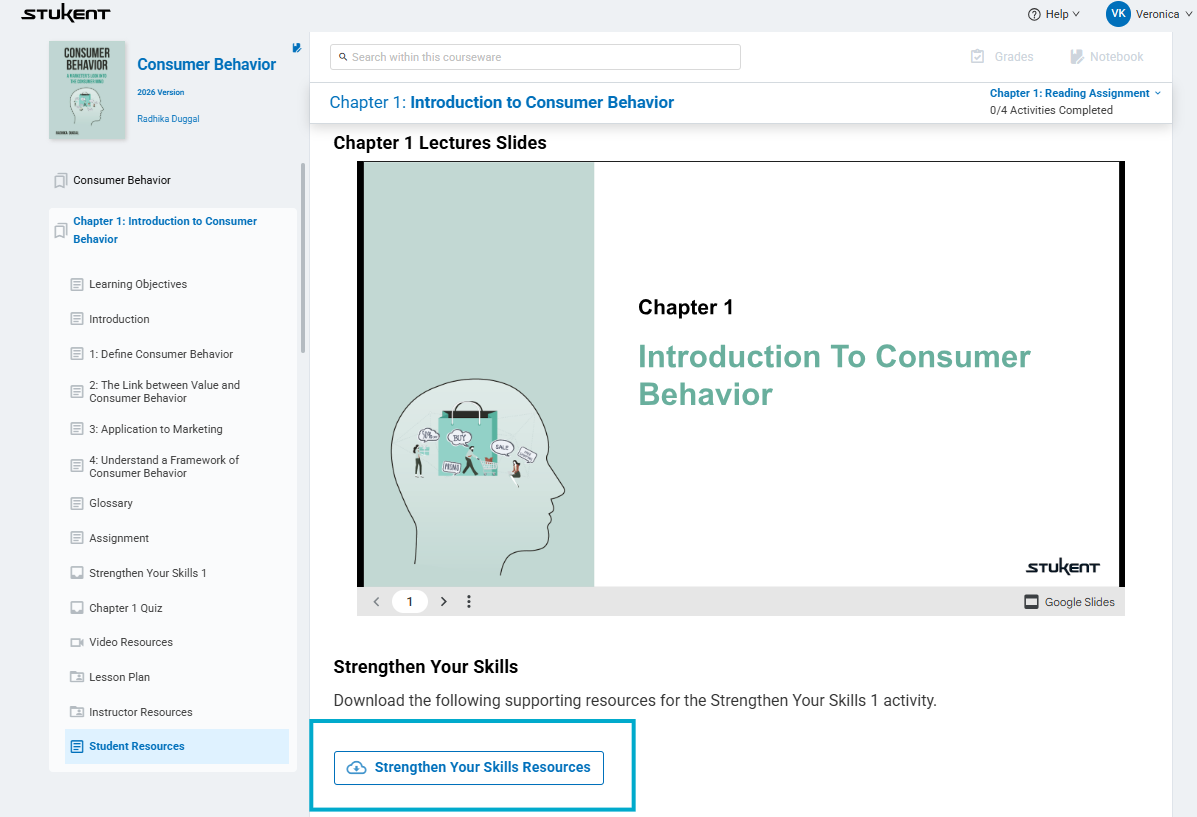Advance to next slide arrow

click(x=444, y=602)
